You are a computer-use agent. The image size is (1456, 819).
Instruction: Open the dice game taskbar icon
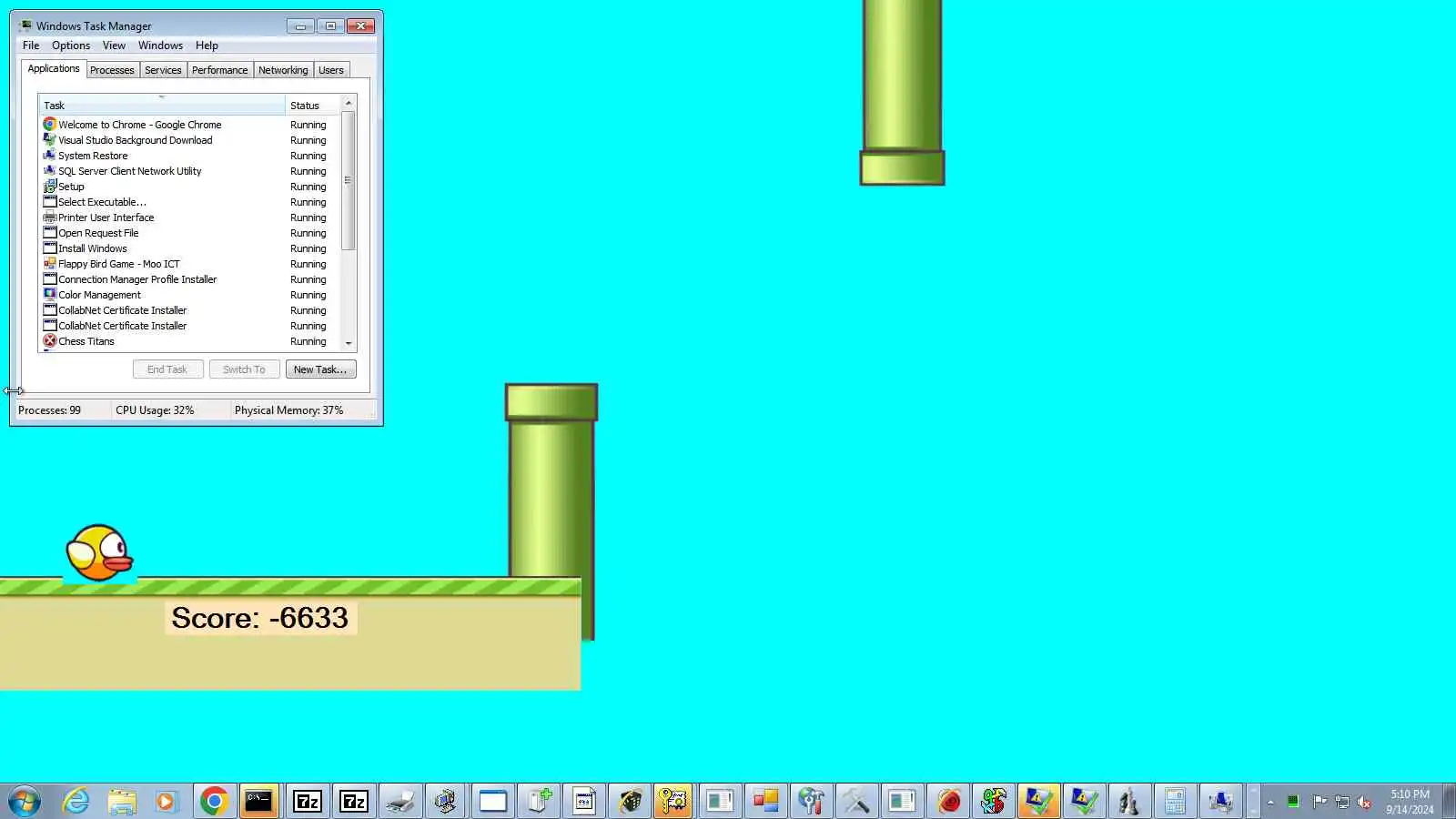point(630,801)
